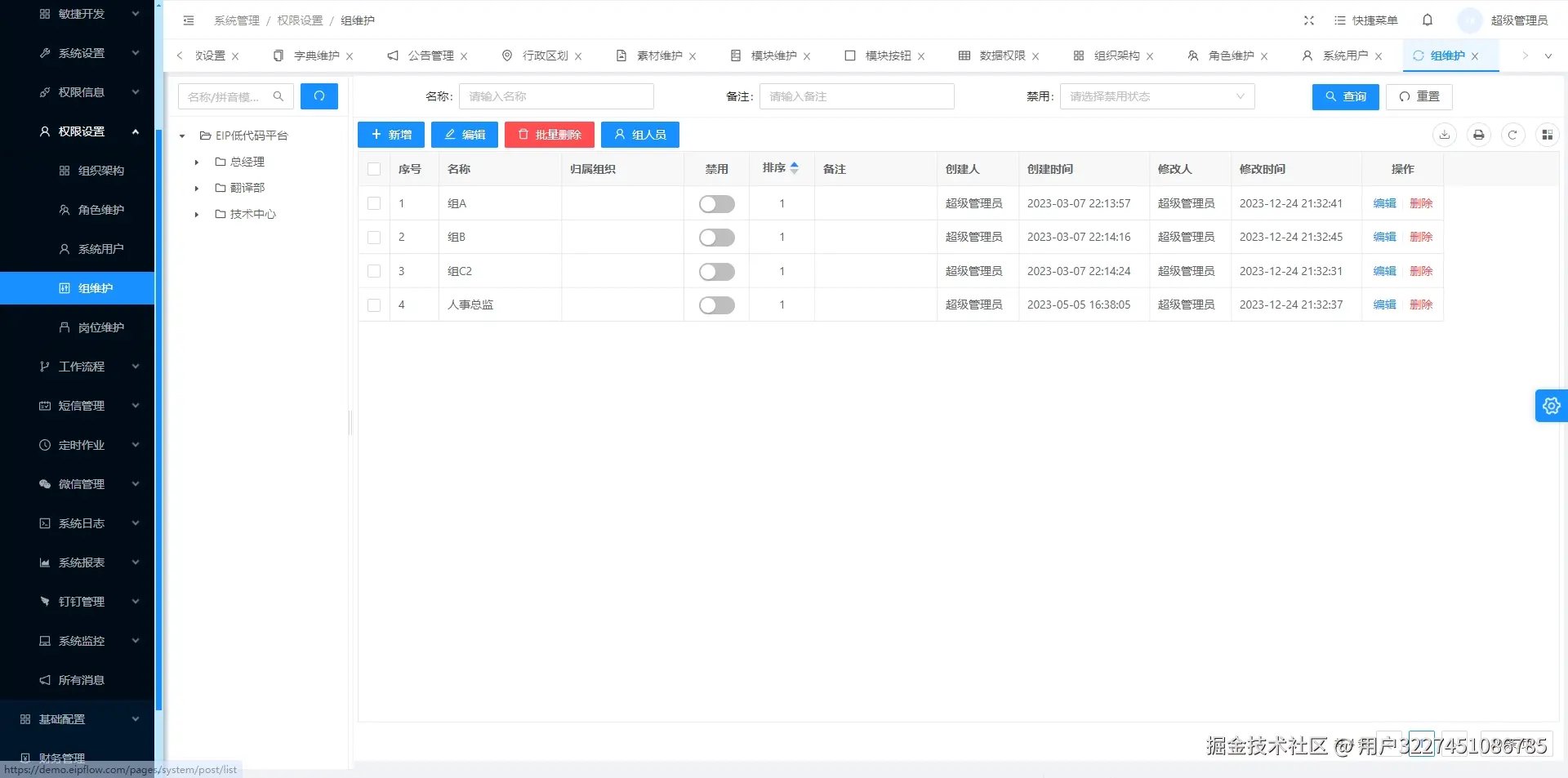Check the row for 组A

[374, 203]
